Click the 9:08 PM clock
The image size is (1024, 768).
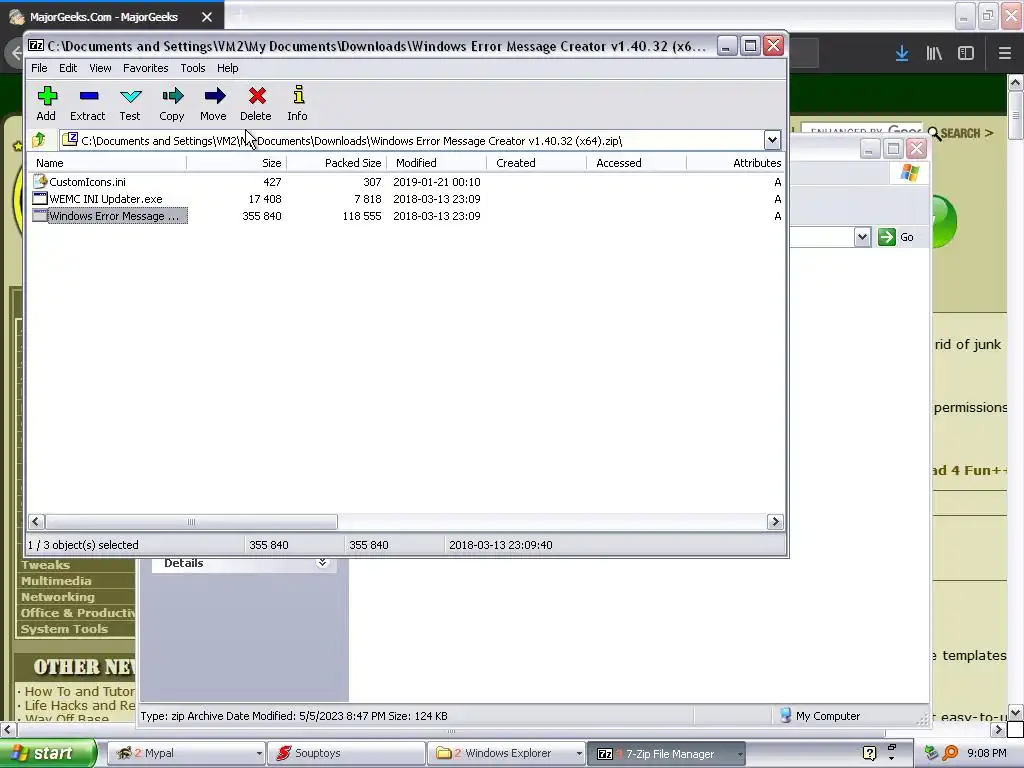click(987, 753)
